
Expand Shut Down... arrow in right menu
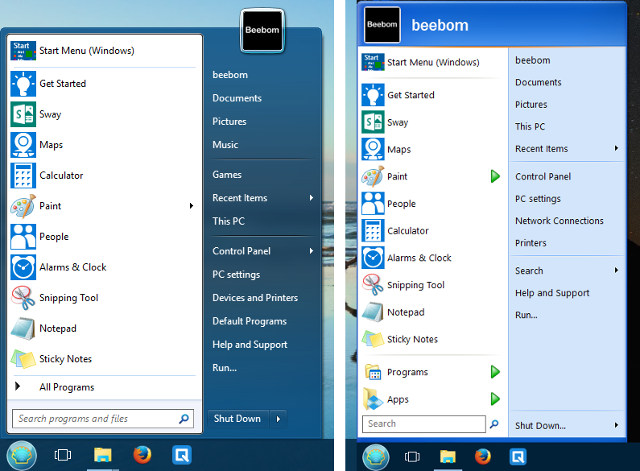(616, 425)
